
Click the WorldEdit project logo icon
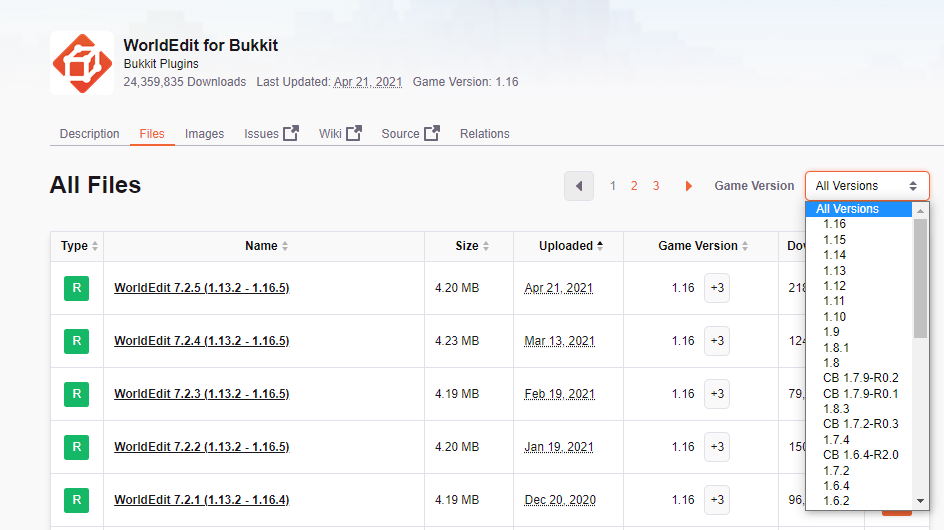click(82, 63)
